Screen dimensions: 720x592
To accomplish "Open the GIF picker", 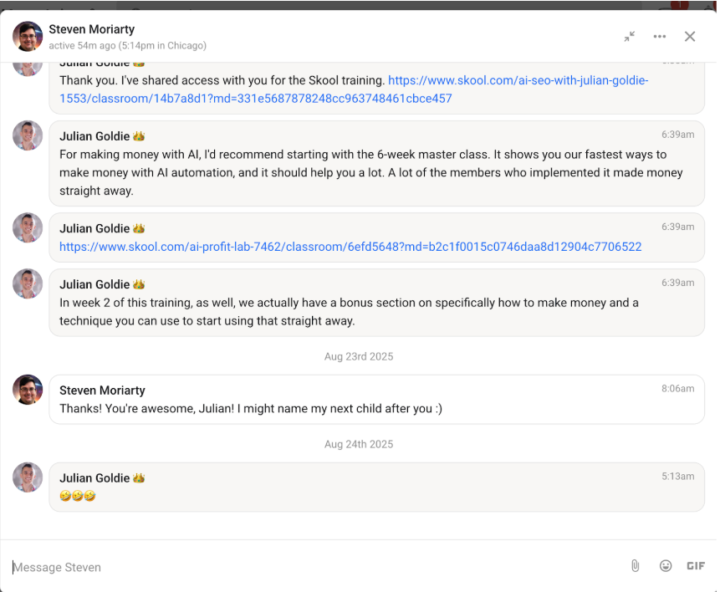I will click(x=695, y=566).
